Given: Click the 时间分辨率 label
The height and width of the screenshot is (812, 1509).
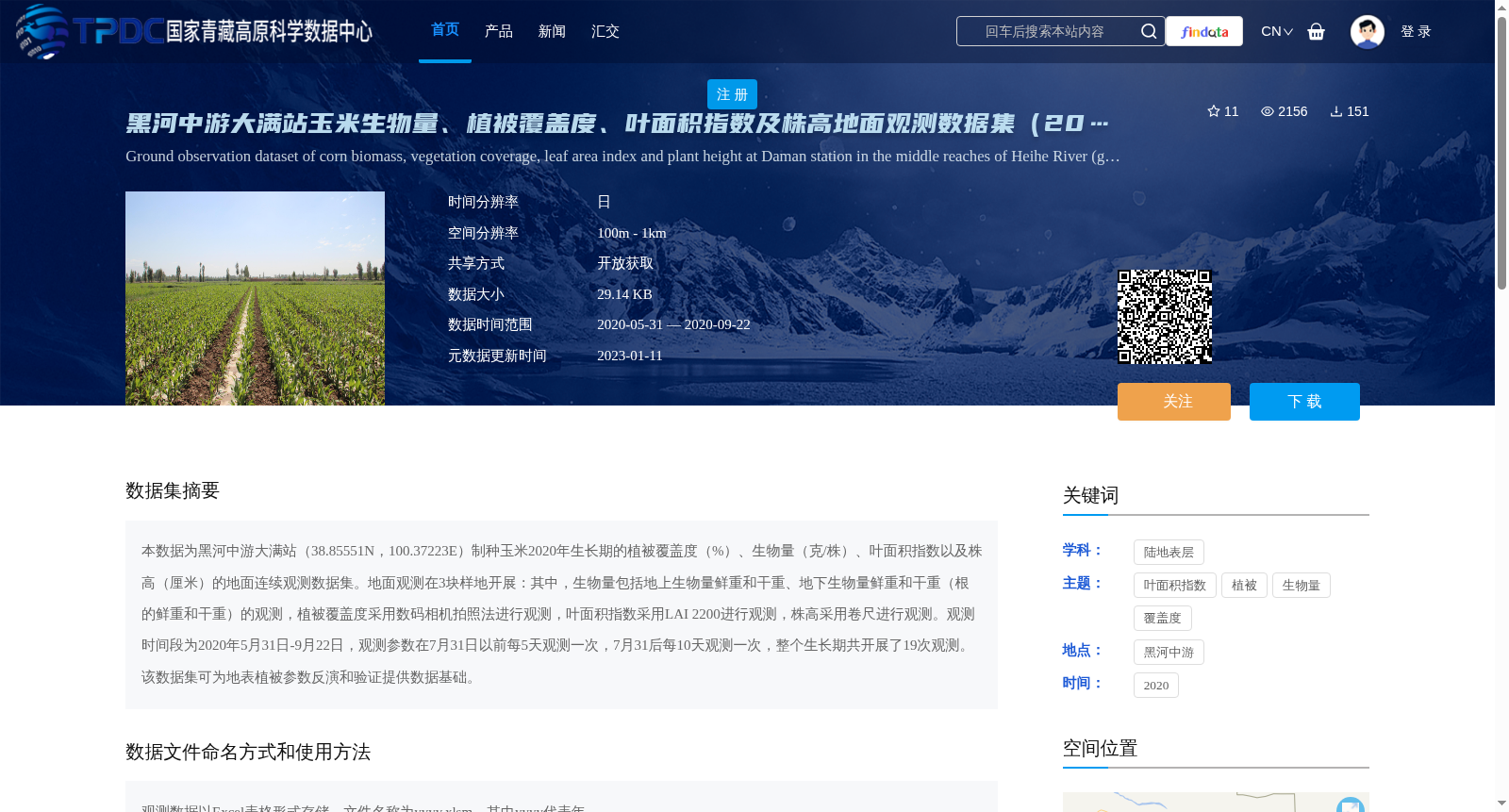Looking at the screenshot, I should tap(483, 202).
